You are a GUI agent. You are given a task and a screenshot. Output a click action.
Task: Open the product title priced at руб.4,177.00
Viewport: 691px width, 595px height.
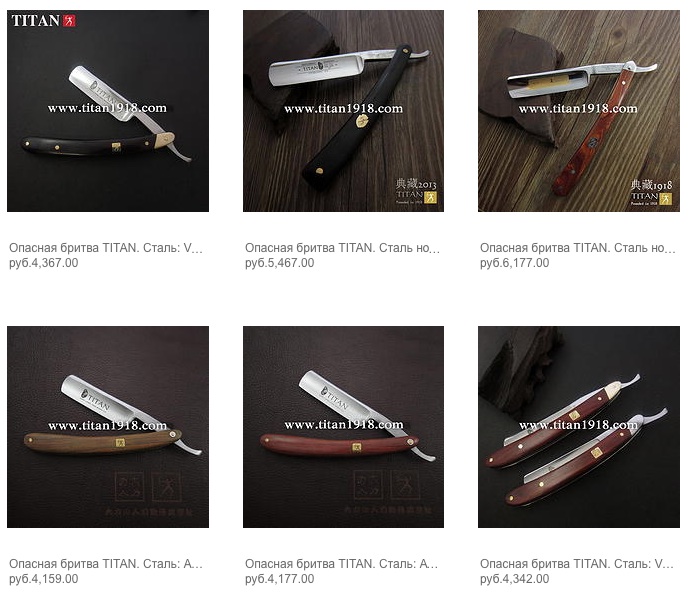pyautogui.click(x=342, y=564)
